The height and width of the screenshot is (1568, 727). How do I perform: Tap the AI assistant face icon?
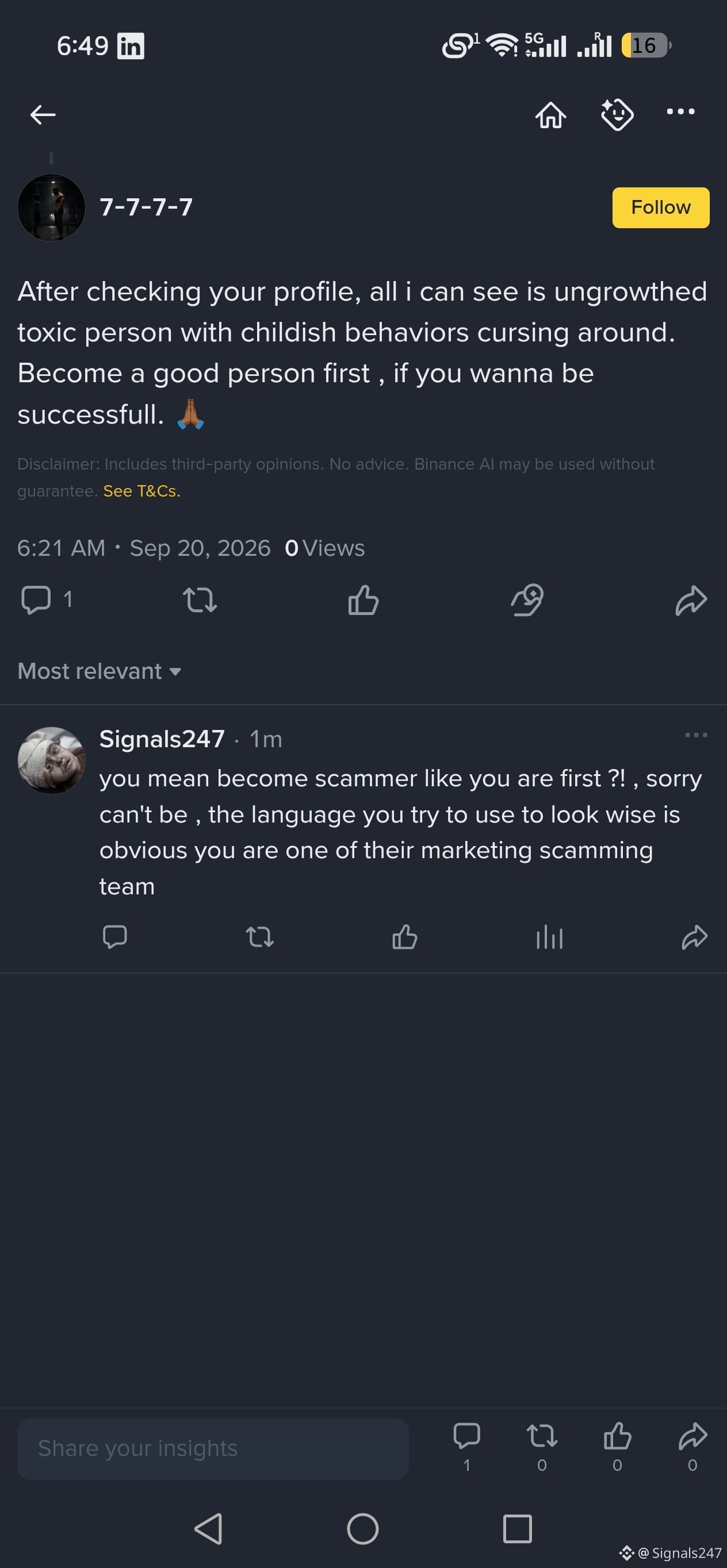click(x=617, y=114)
